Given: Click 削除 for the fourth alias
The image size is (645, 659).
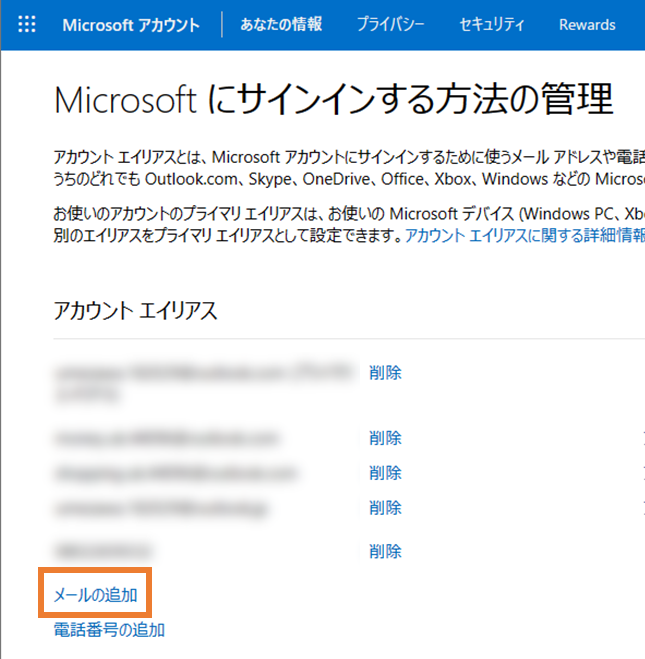Looking at the screenshot, I should [385, 508].
